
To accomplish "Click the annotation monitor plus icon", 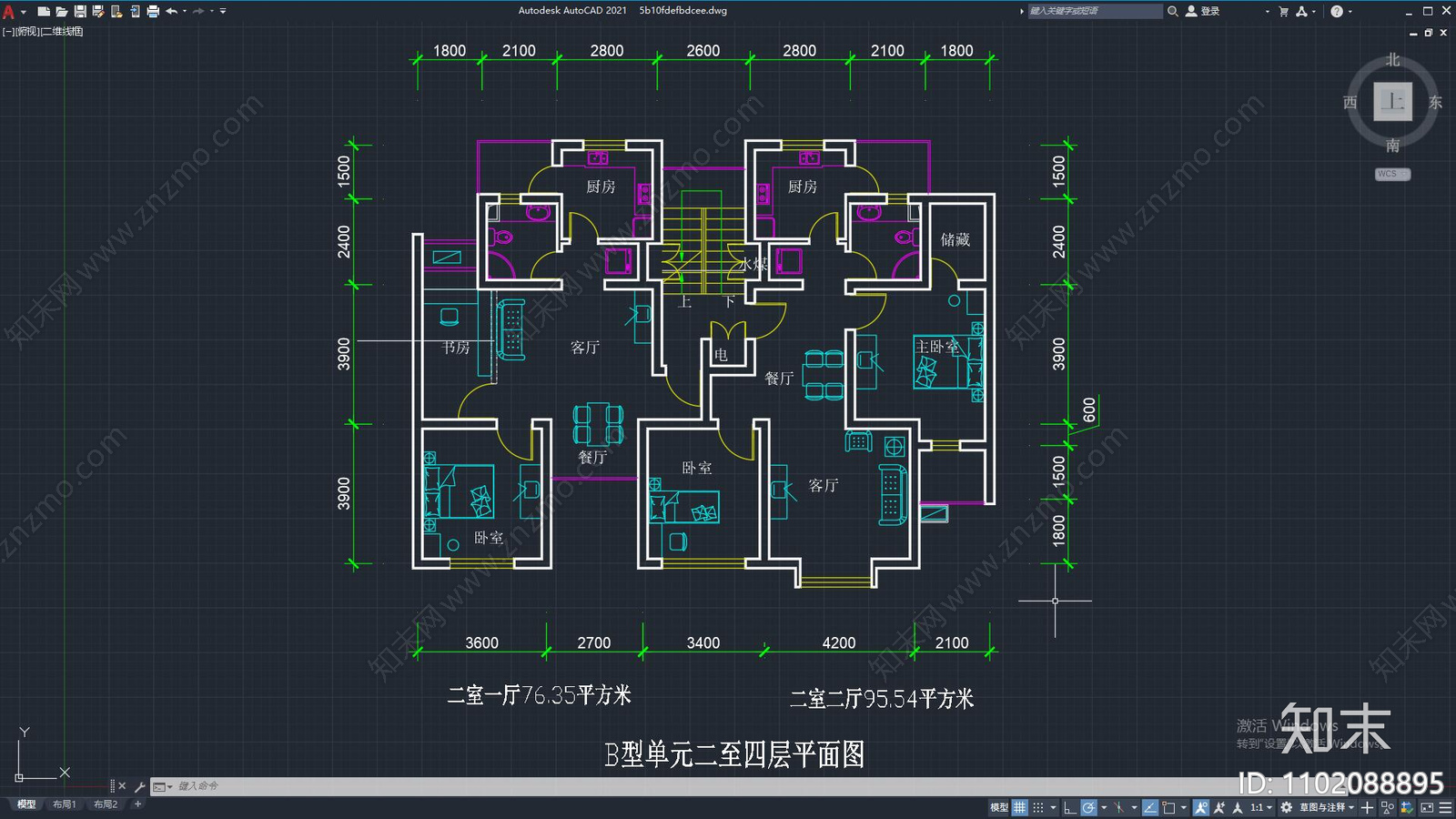I will click(x=1367, y=807).
